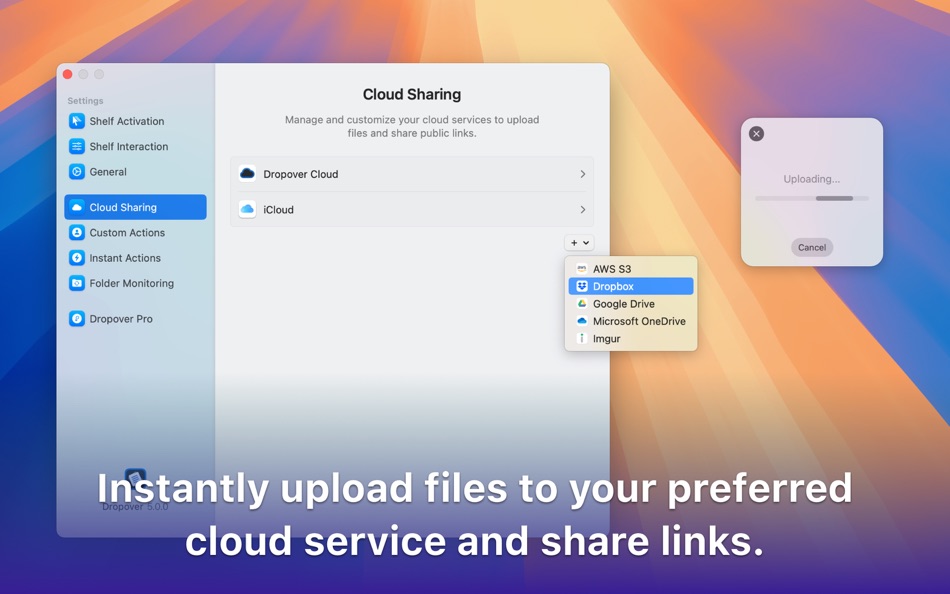Choose Dropbox from the menu
Image resolution: width=950 pixels, height=594 pixels.
point(631,286)
